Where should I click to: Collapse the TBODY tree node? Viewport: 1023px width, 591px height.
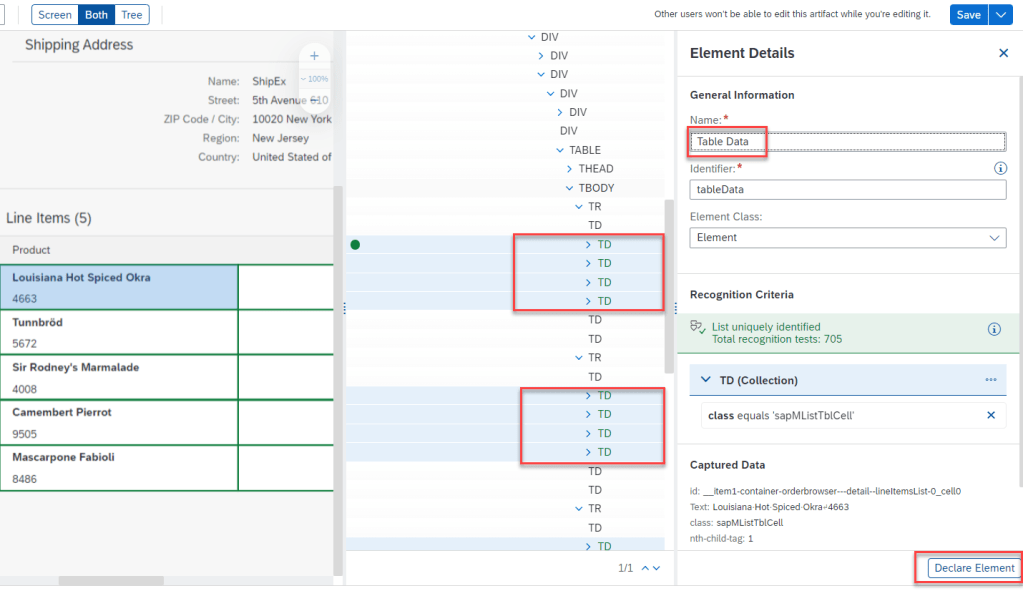tap(569, 188)
